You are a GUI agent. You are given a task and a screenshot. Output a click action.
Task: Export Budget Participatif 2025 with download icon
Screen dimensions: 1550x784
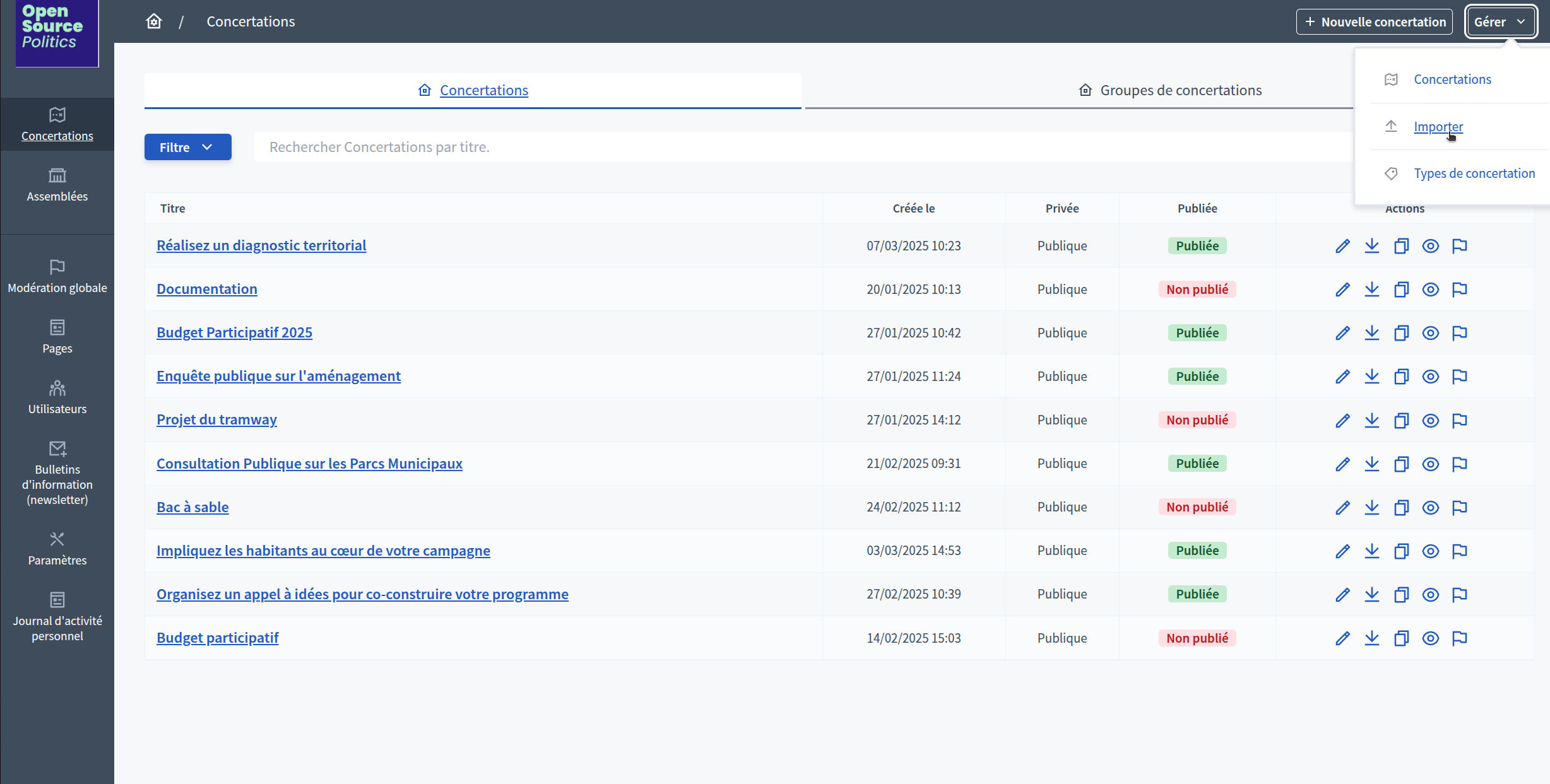[x=1371, y=333]
